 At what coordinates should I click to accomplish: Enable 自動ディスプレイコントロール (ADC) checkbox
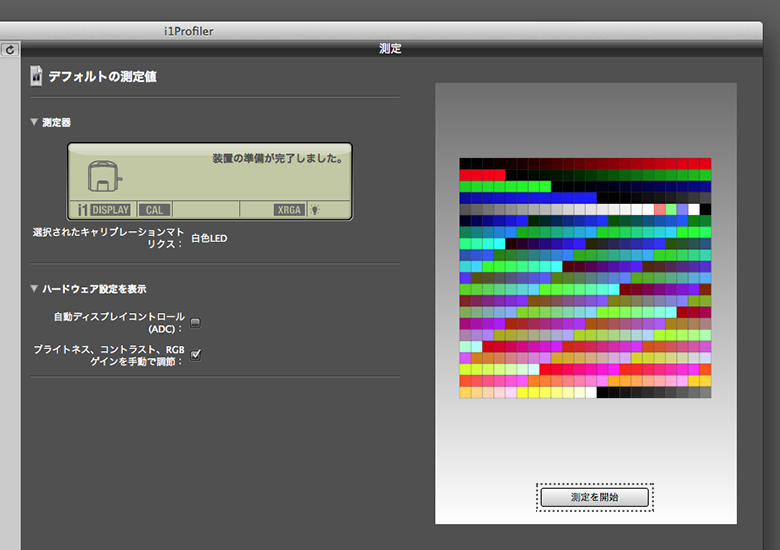click(196, 322)
